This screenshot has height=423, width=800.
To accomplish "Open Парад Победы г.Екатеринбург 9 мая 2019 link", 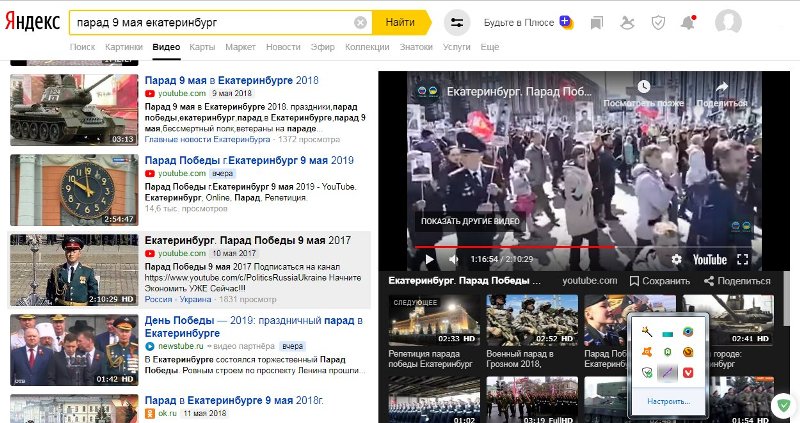I will pyautogui.click(x=249, y=160).
